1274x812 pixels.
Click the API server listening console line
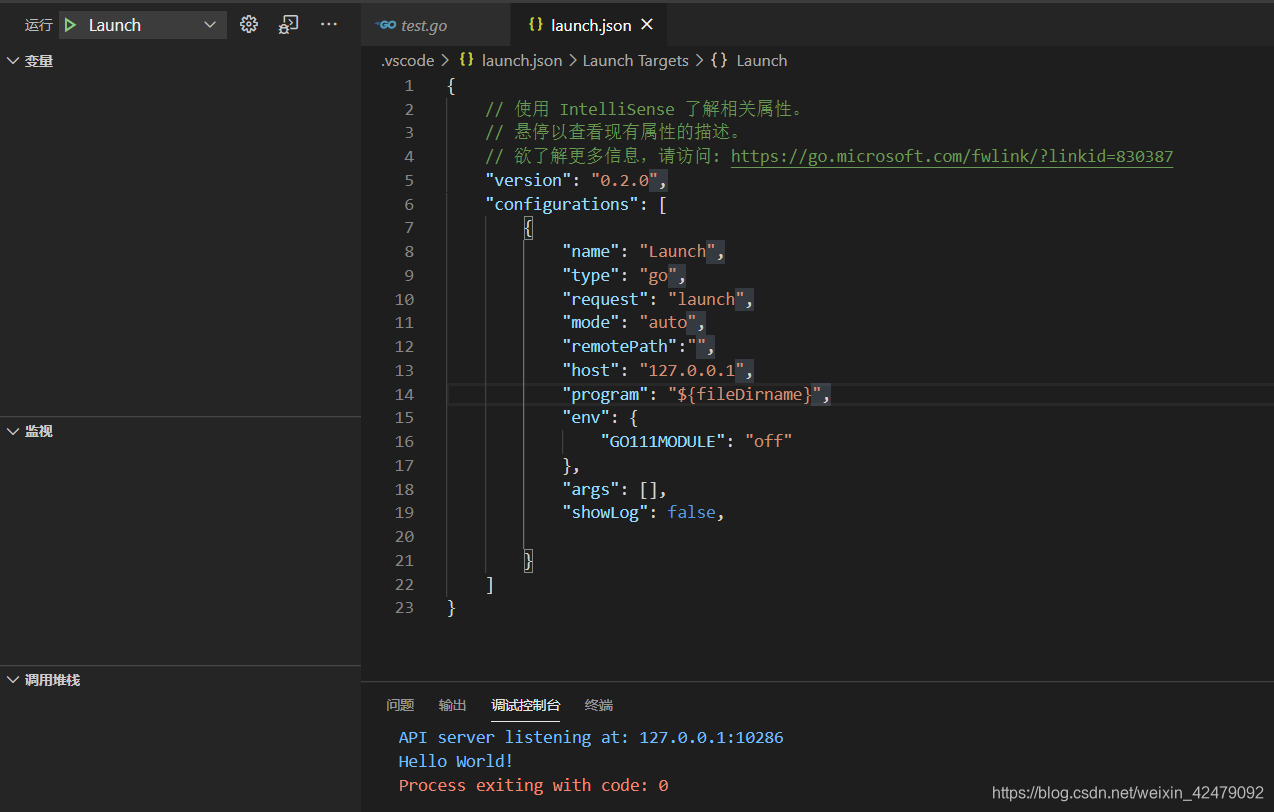[x=591, y=738]
